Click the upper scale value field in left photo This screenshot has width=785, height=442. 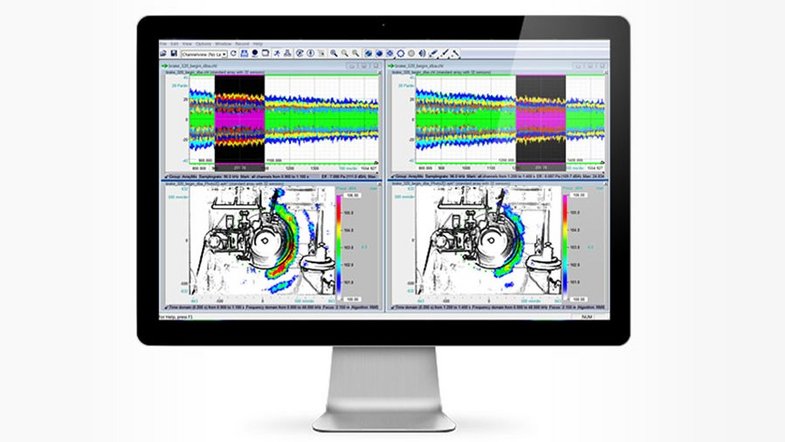(x=352, y=195)
